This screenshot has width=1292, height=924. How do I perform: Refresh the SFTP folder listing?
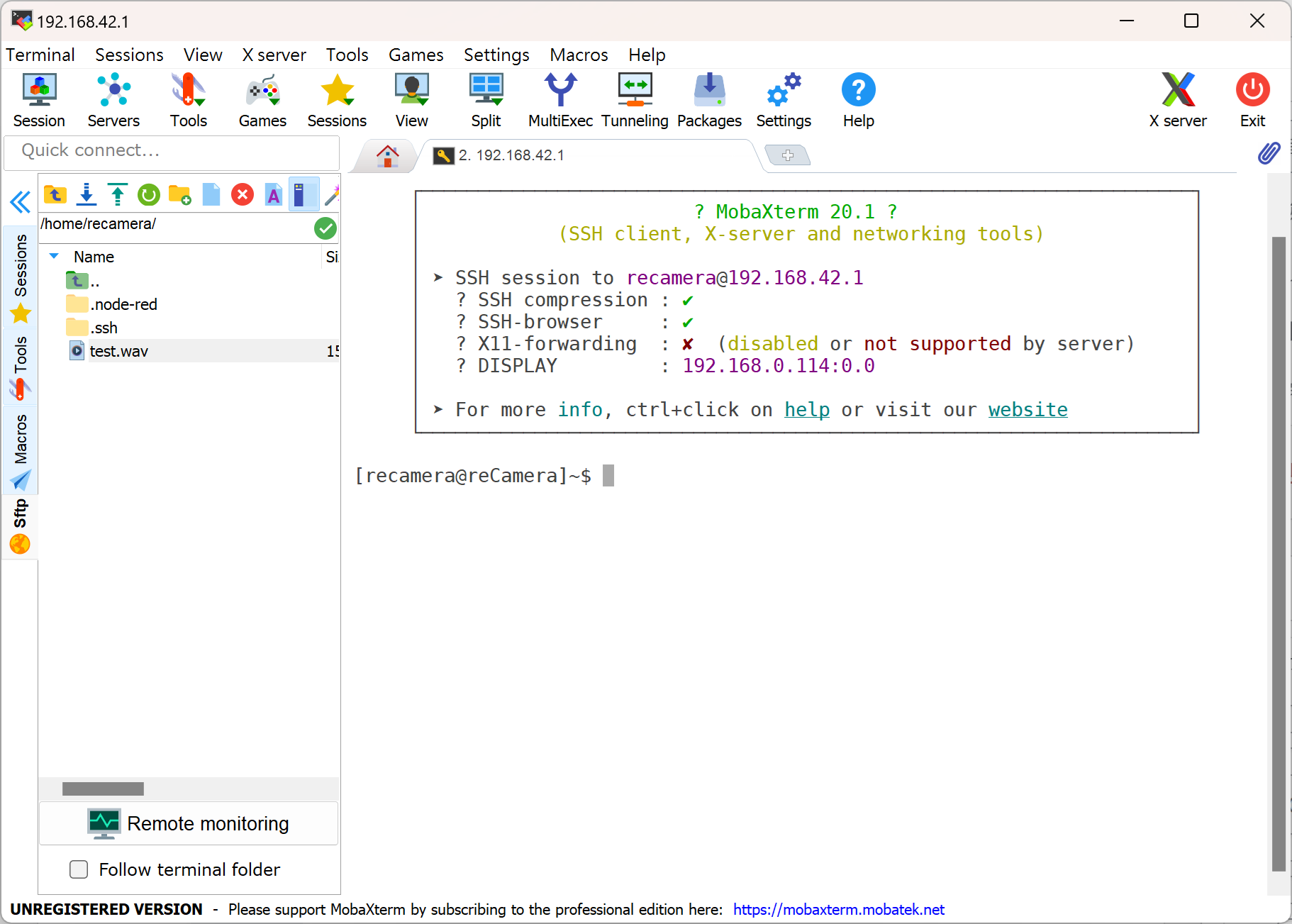point(149,194)
